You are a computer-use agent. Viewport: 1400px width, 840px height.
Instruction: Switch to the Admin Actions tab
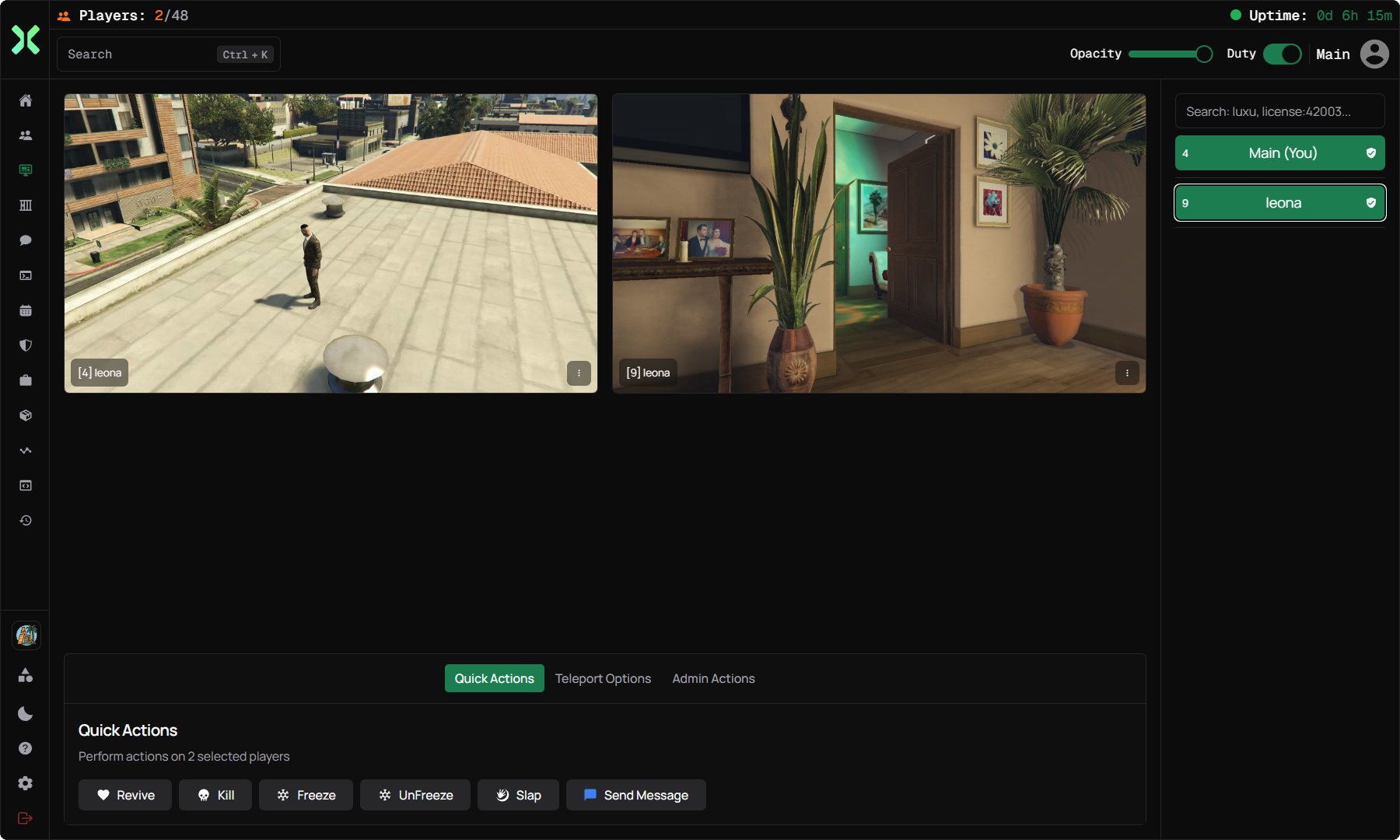tap(713, 678)
